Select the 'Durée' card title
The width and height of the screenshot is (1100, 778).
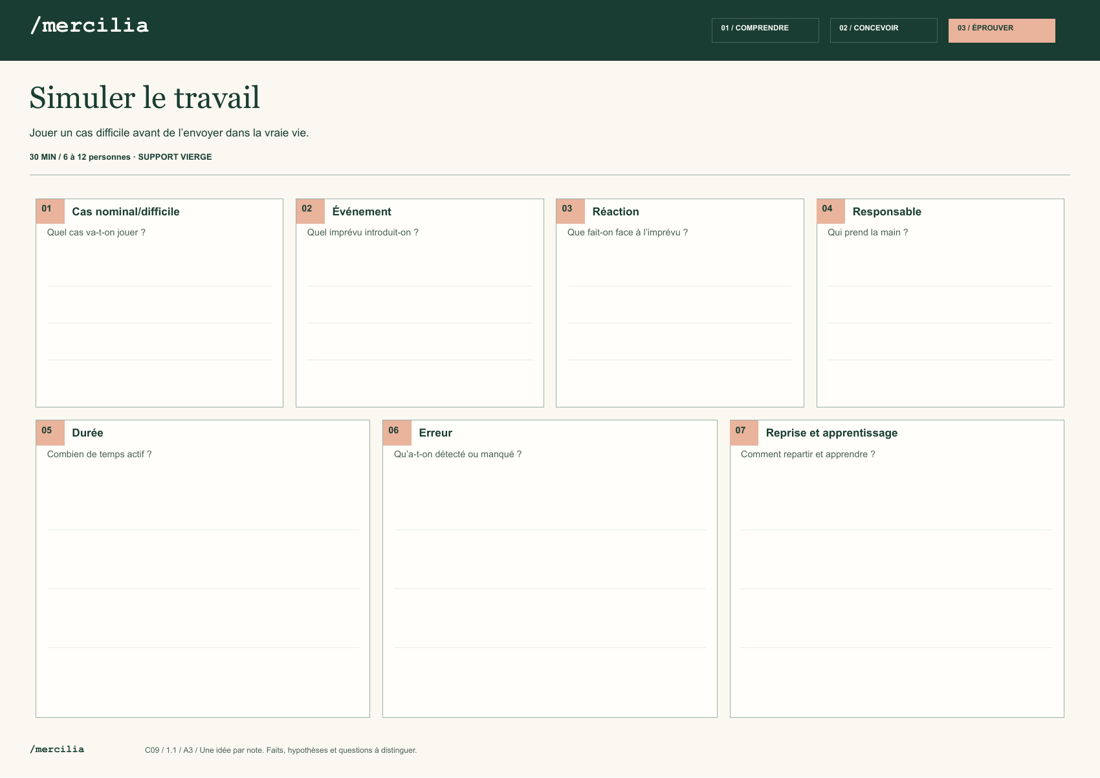click(x=88, y=433)
